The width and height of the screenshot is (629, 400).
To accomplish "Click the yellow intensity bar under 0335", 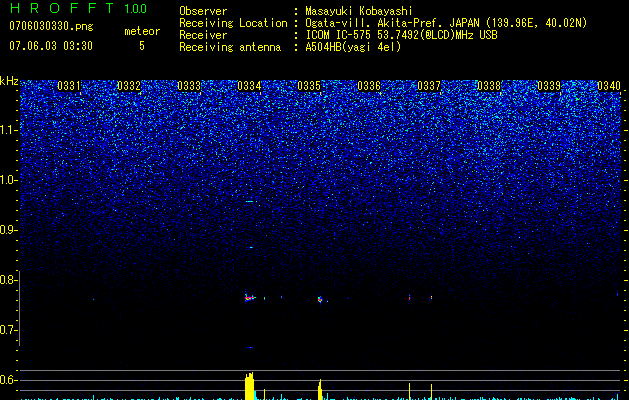I will 320,390.
